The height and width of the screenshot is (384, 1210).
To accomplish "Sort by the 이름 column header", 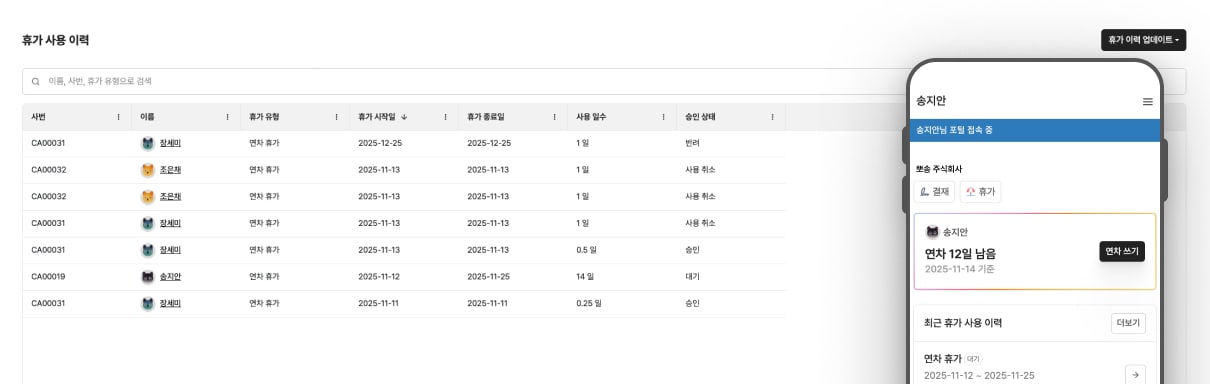I will click(x=147, y=117).
